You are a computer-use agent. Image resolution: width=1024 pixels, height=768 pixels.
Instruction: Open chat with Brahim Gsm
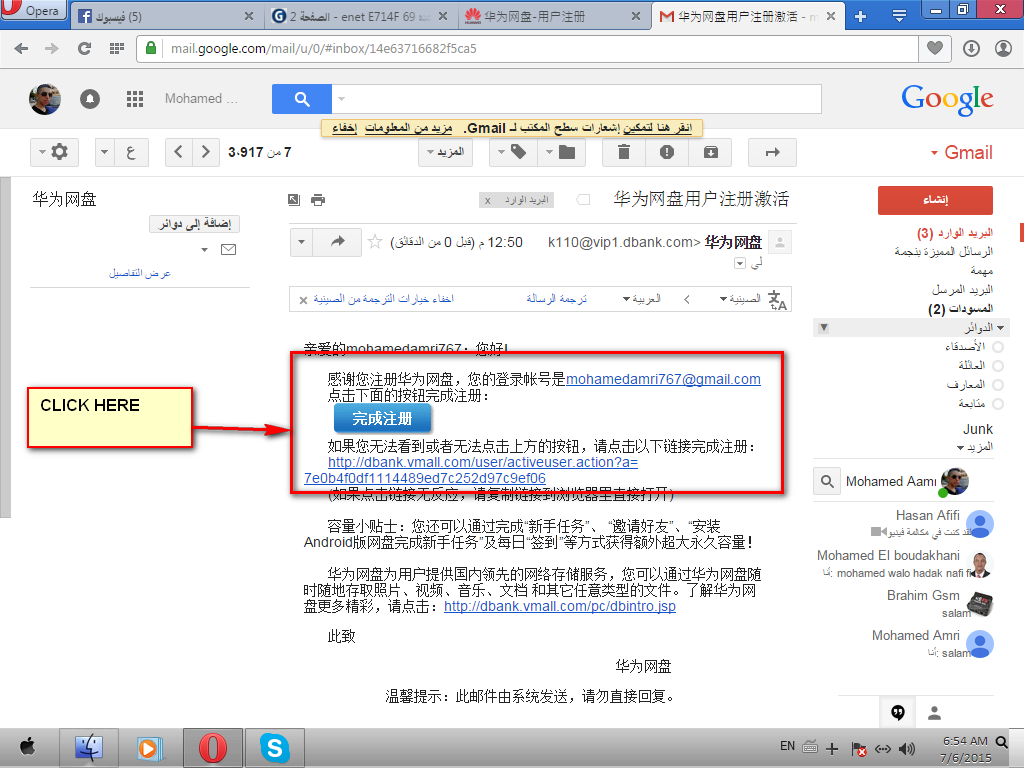tap(939, 603)
